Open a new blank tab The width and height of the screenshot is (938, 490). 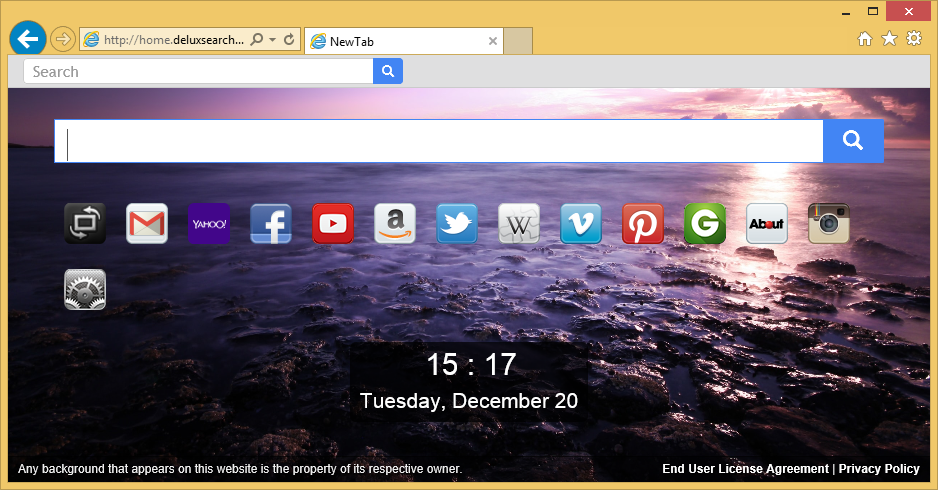(x=518, y=41)
